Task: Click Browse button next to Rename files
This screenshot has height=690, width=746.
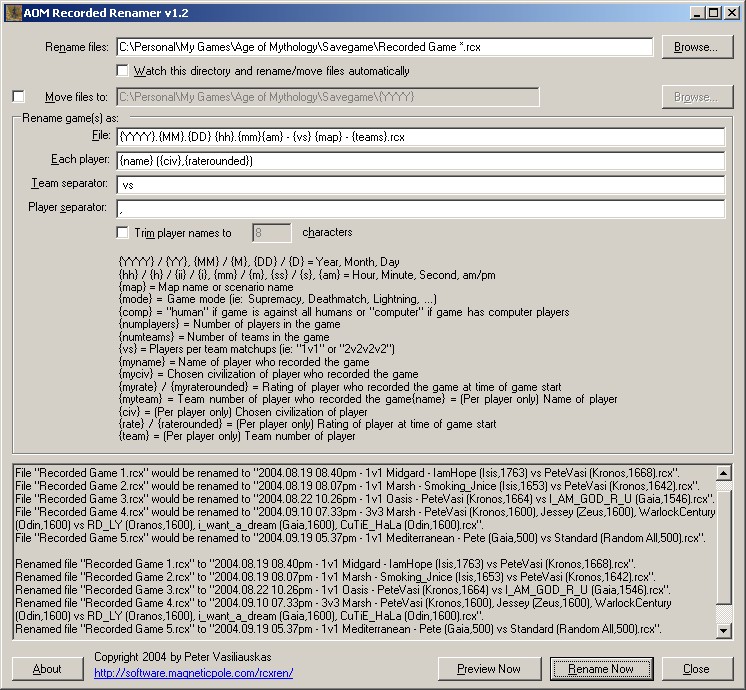Action: pos(697,47)
